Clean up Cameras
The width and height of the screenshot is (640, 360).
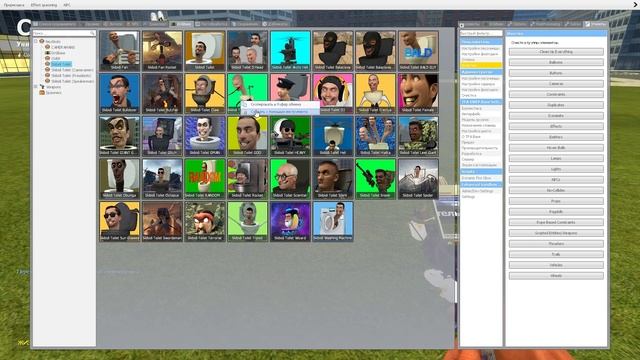[x=556, y=84]
